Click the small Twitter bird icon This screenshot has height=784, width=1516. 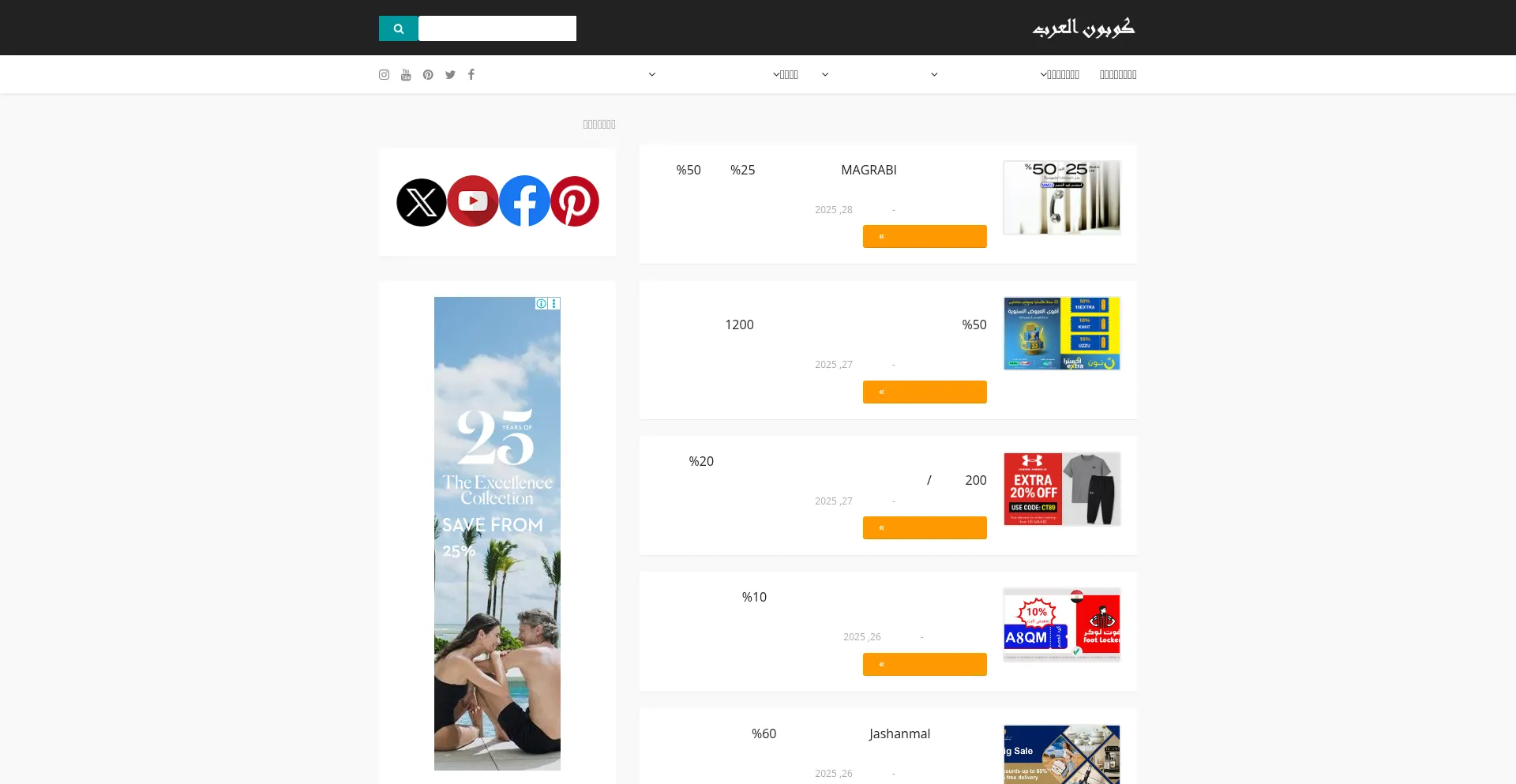click(x=450, y=75)
